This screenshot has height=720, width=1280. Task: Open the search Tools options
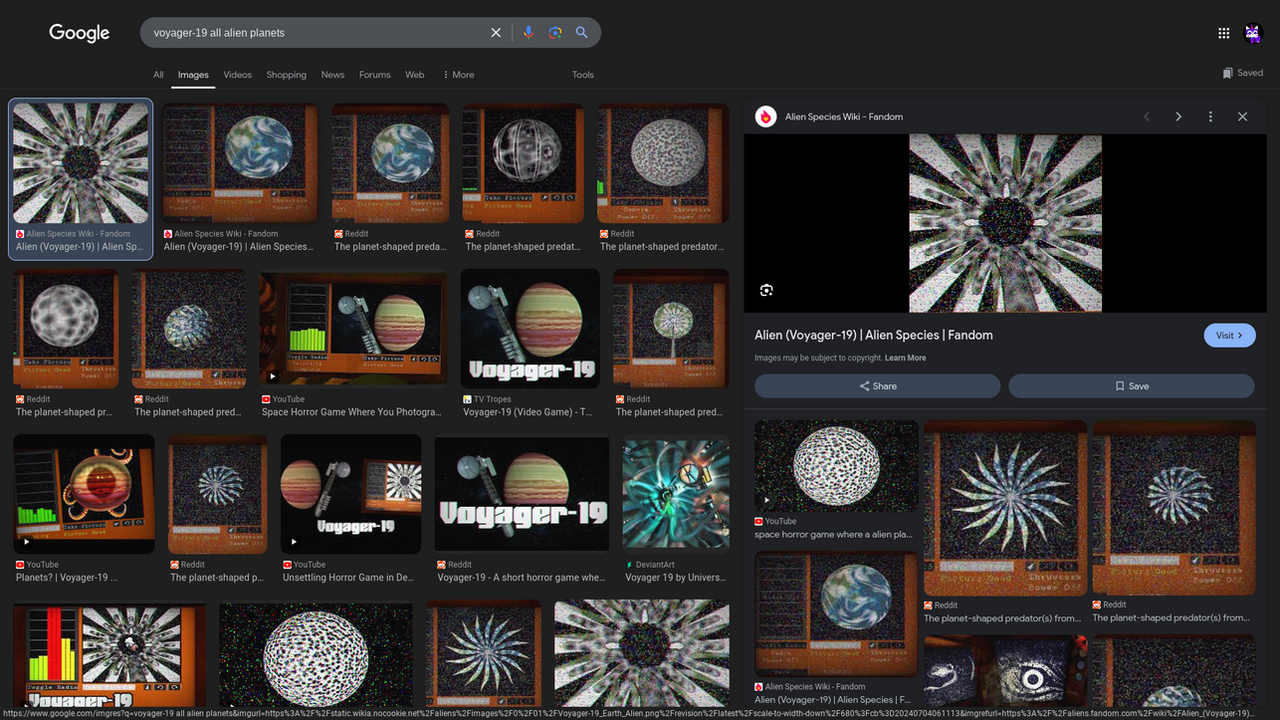pyautogui.click(x=583, y=75)
